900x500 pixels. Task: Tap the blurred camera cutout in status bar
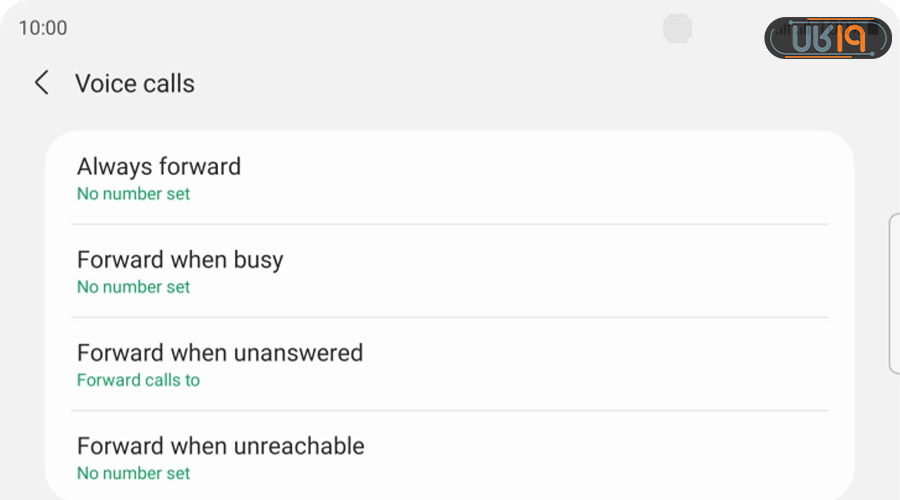(678, 28)
